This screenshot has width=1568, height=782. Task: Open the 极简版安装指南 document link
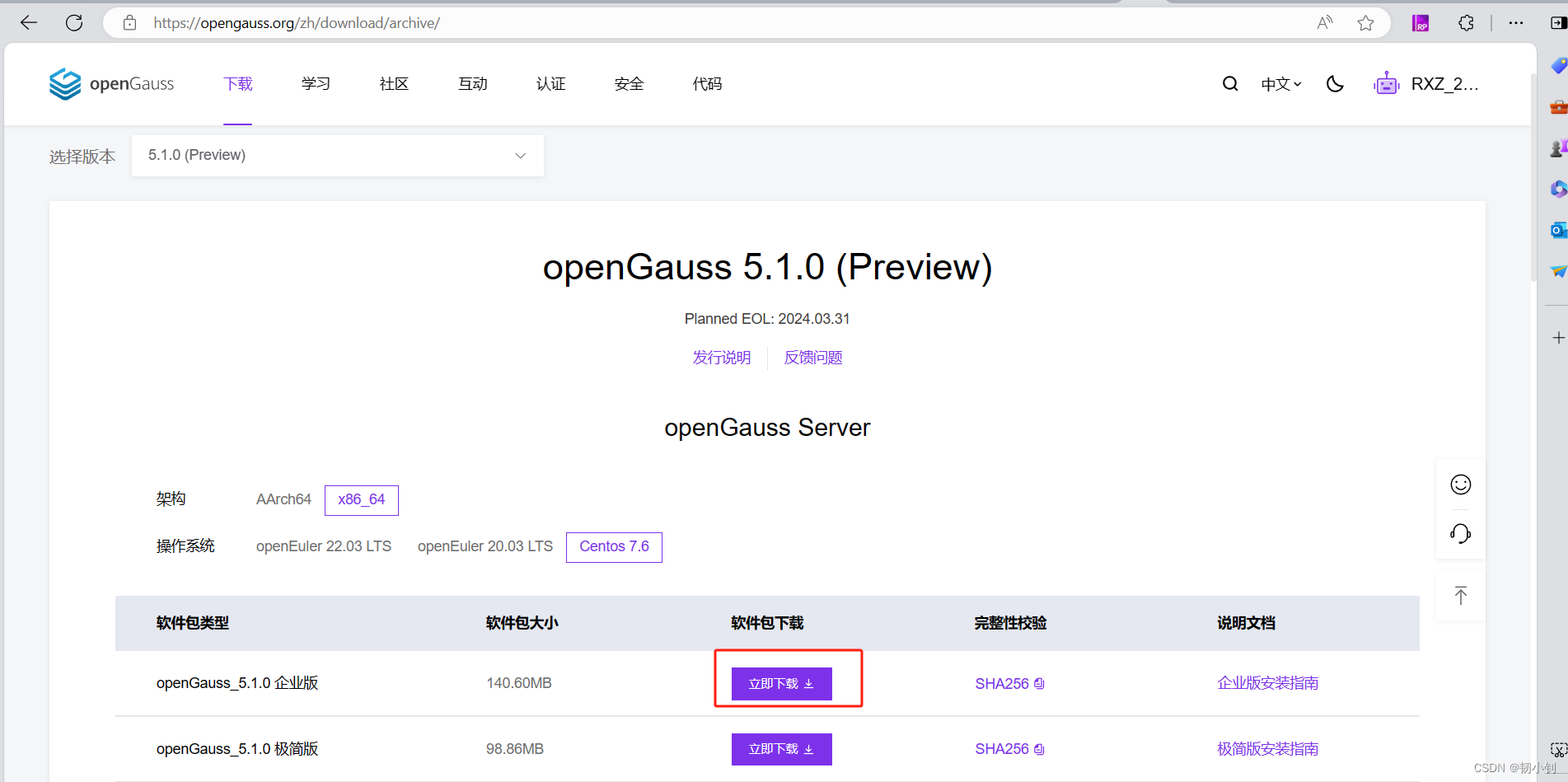[x=1268, y=749]
